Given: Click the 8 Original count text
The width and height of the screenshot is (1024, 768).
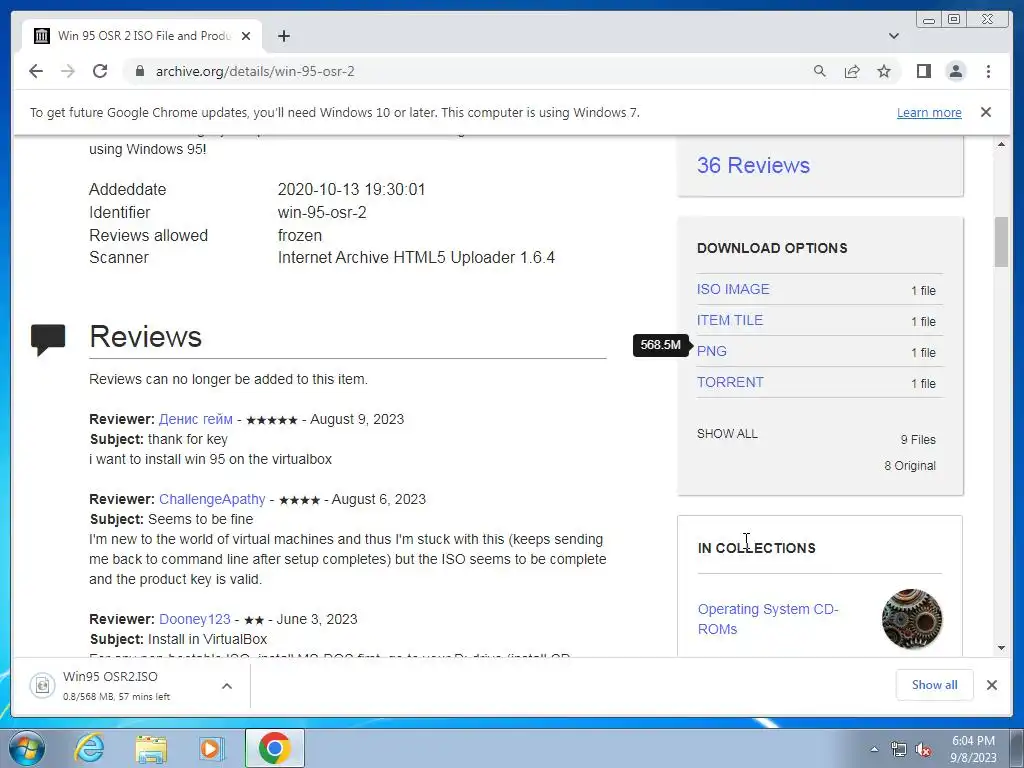Looking at the screenshot, I should pyautogui.click(x=910, y=466).
